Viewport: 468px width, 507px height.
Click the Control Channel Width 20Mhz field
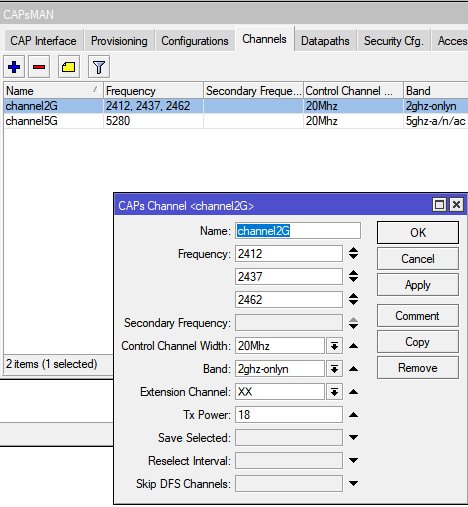tap(280, 346)
